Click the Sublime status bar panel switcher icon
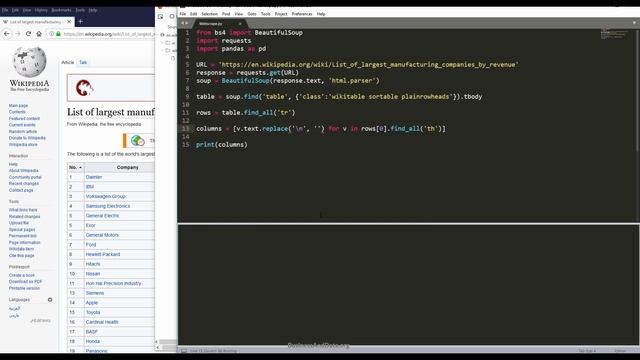Image resolution: width=640 pixels, height=360 pixels. 184,351
